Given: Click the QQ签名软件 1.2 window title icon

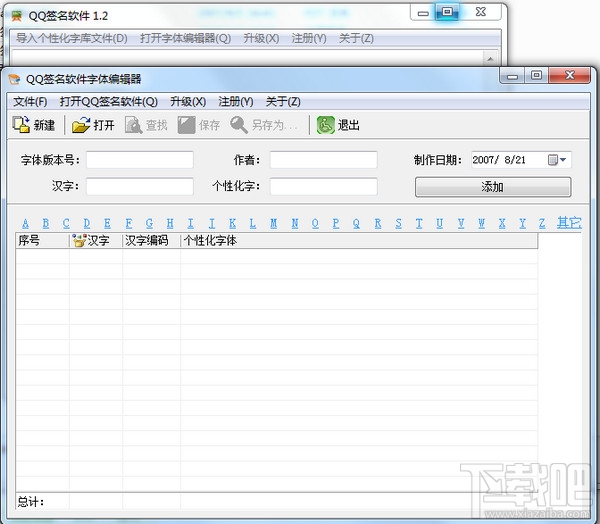Looking at the screenshot, I should point(16,16).
